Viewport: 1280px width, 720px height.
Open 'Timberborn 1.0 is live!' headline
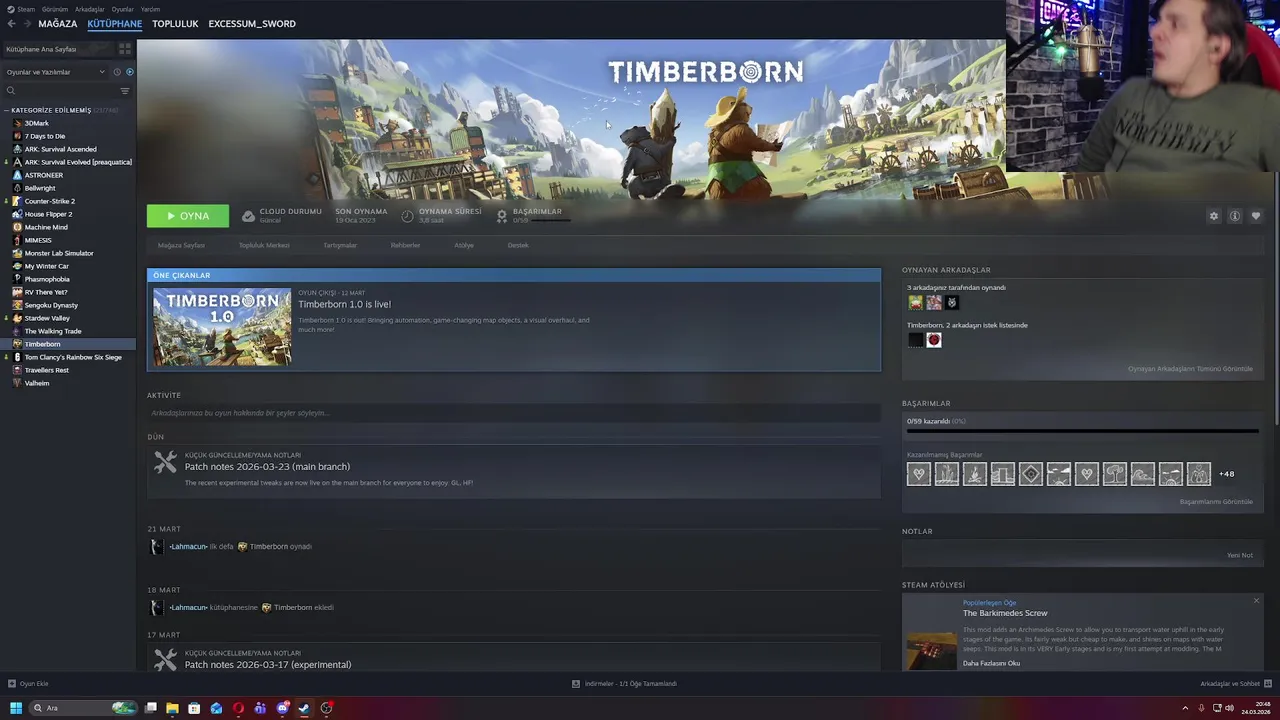click(344, 304)
